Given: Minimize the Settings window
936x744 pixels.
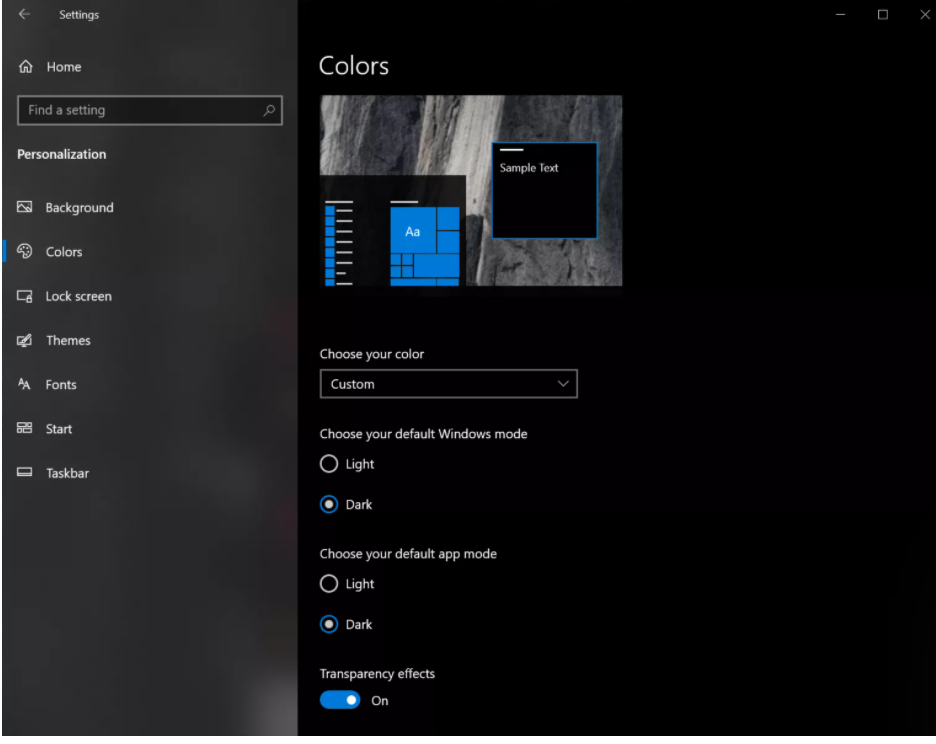Looking at the screenshot, I should [x=840, y=14].
